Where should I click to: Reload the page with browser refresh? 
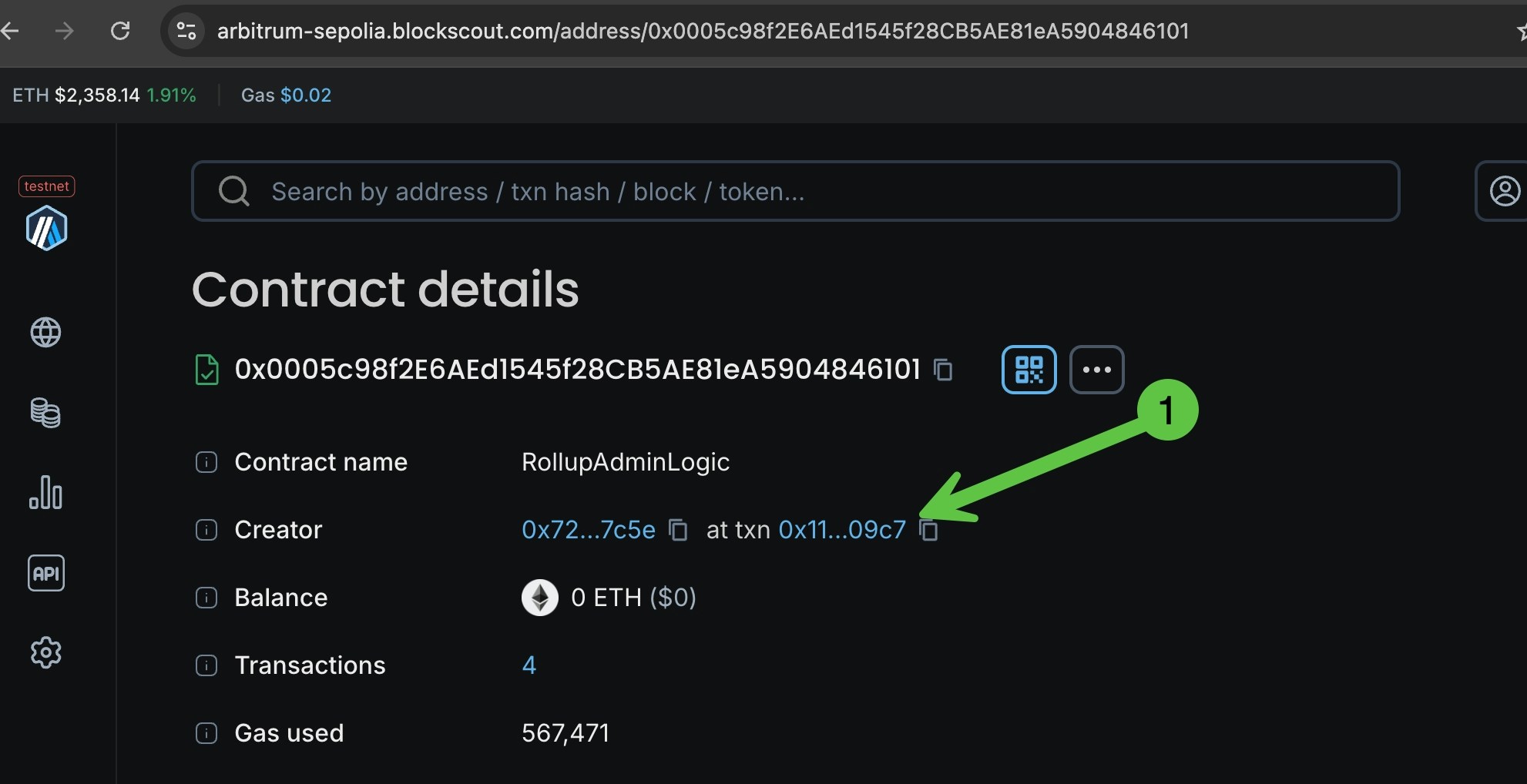pos(120,31)
